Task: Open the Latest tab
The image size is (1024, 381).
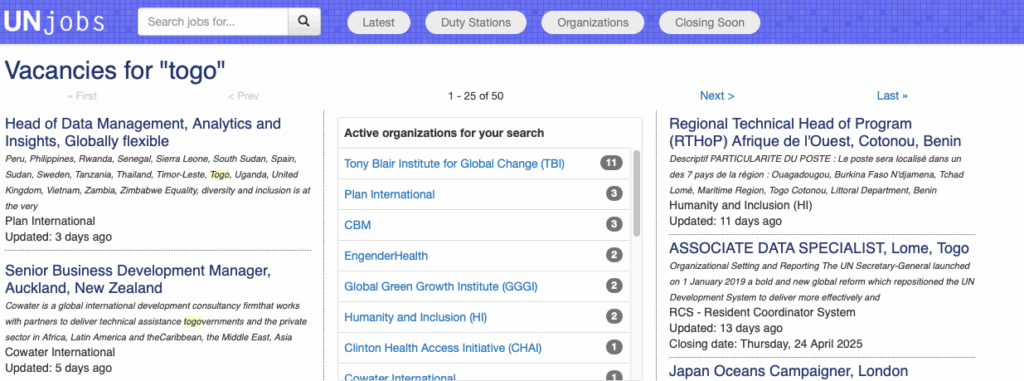Action: (x=379, y=22)
